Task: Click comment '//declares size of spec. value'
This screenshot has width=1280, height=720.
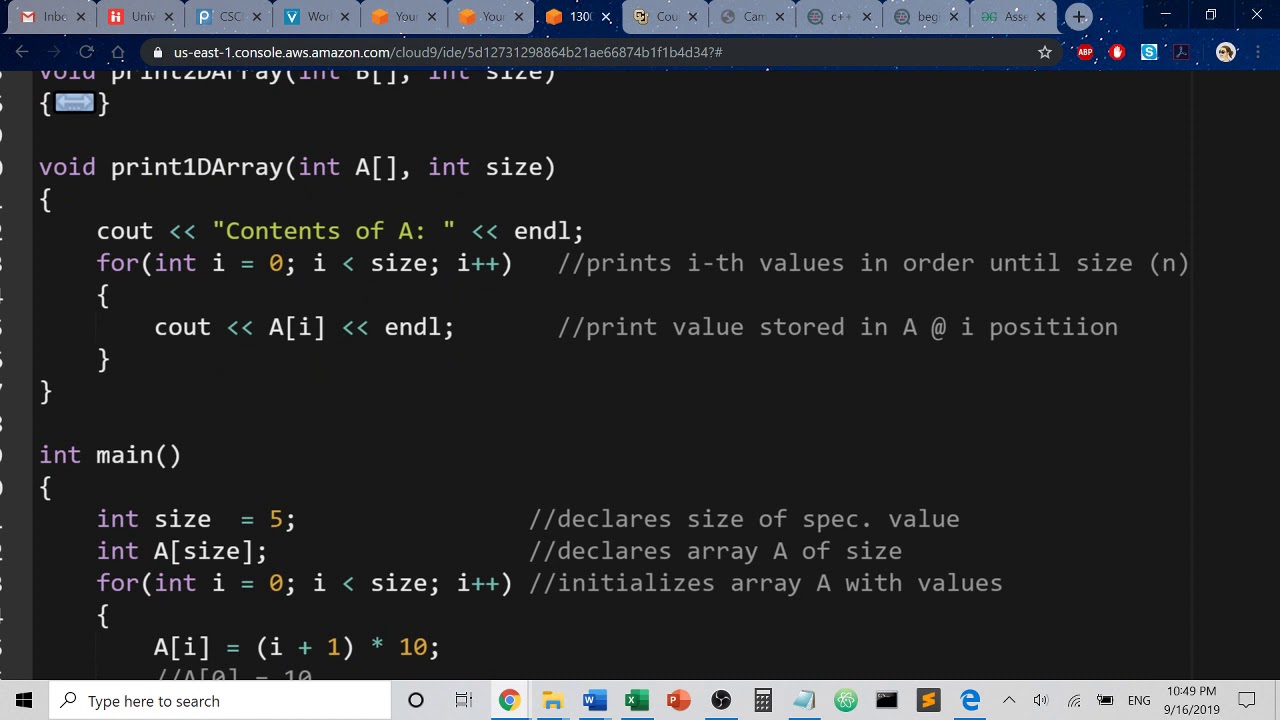Action: point(744,519)
